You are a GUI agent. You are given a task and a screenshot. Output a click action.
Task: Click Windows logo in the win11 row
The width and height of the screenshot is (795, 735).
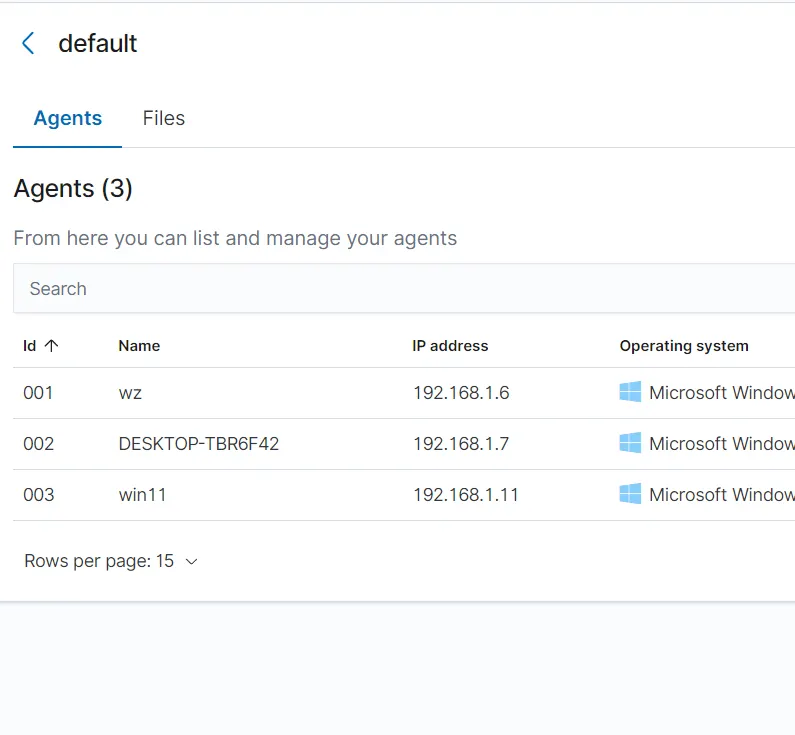coord(630,494)
